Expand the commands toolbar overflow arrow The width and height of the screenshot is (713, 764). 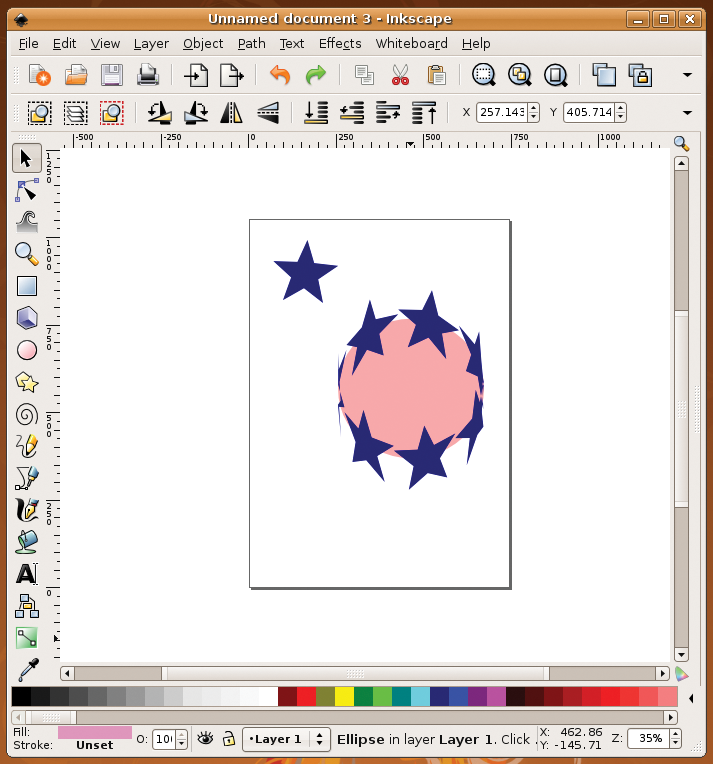(x=687, y=75)
